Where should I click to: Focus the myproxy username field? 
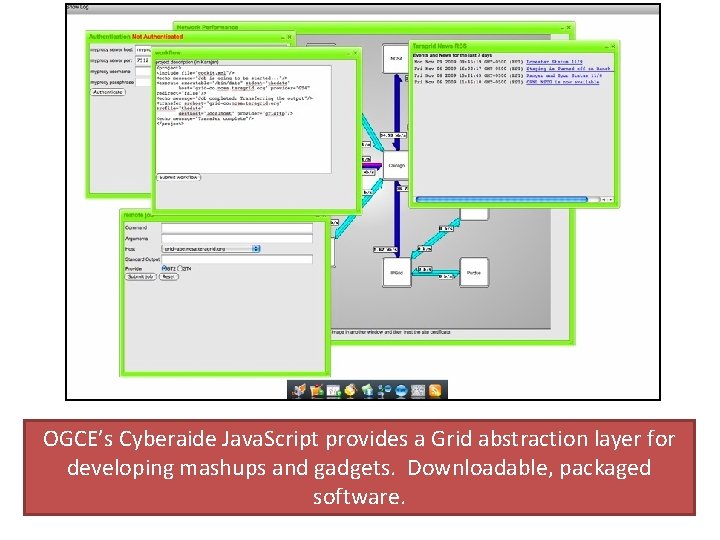point(143,72)
